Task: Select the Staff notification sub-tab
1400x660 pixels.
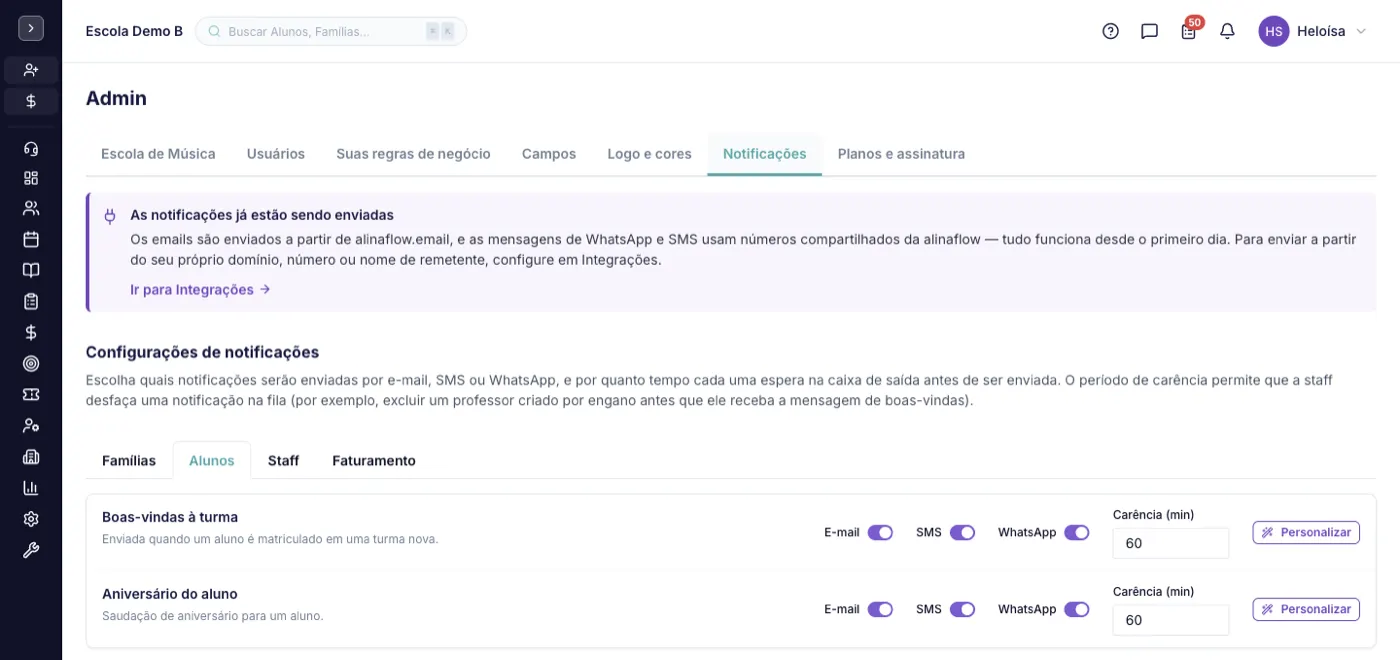Action: click(x=283, y=460)
